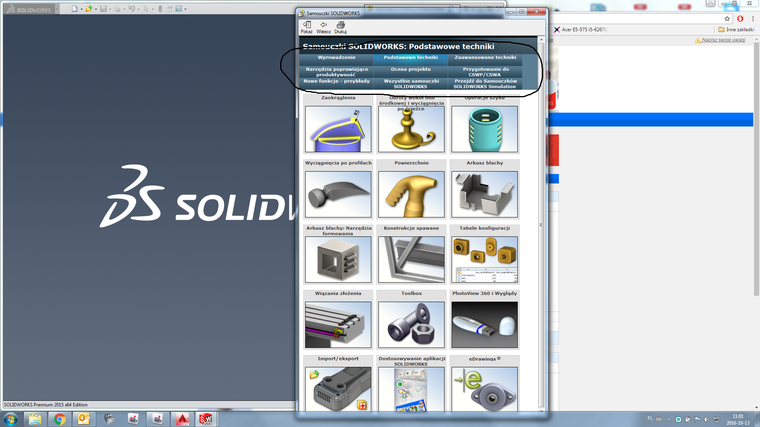Click Chrome bookmark star icon
The image size is (760, 427).
727,18
